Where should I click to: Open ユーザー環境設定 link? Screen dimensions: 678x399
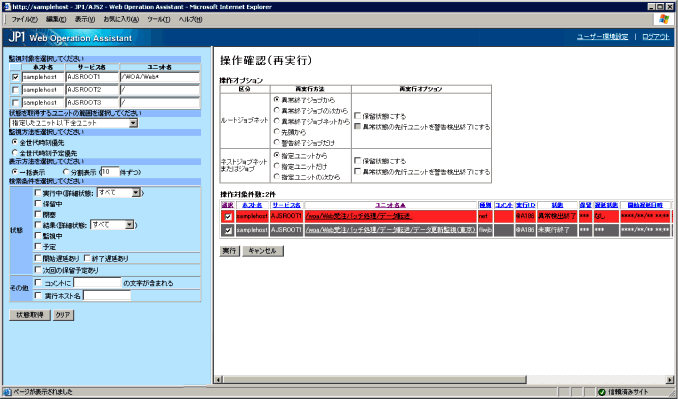point(602,37)
